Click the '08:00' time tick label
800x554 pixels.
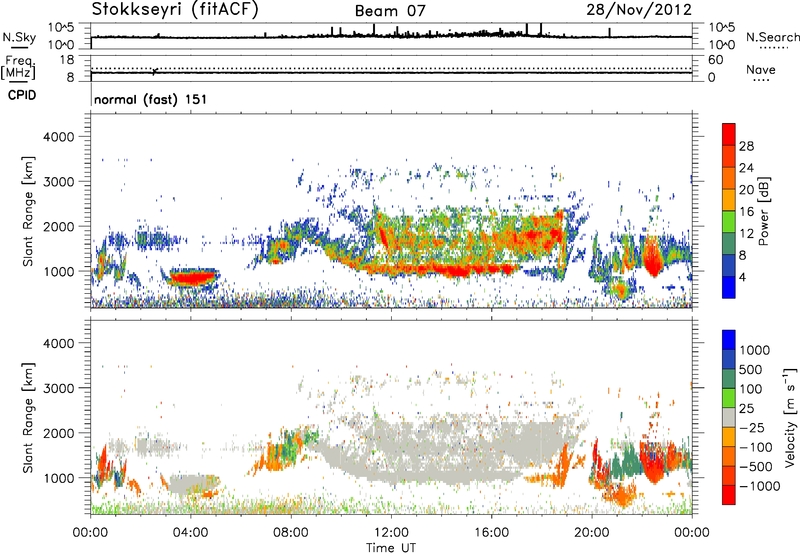click(291, 533)
